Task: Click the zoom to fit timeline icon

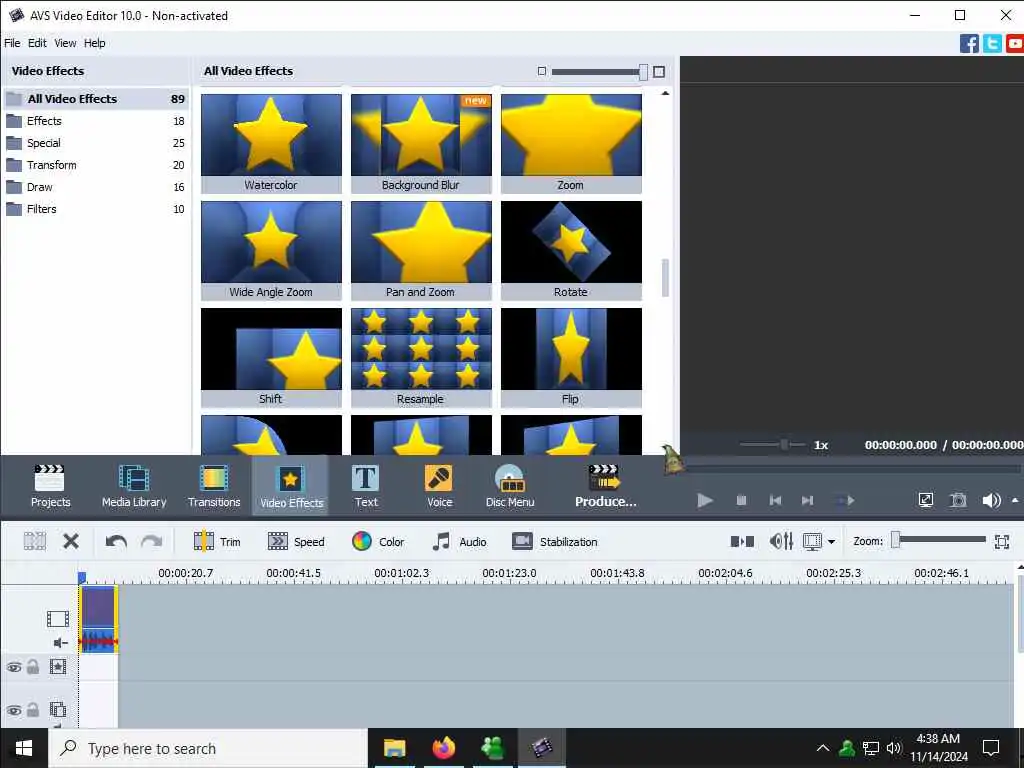Action: click(x=1002, y=541)
